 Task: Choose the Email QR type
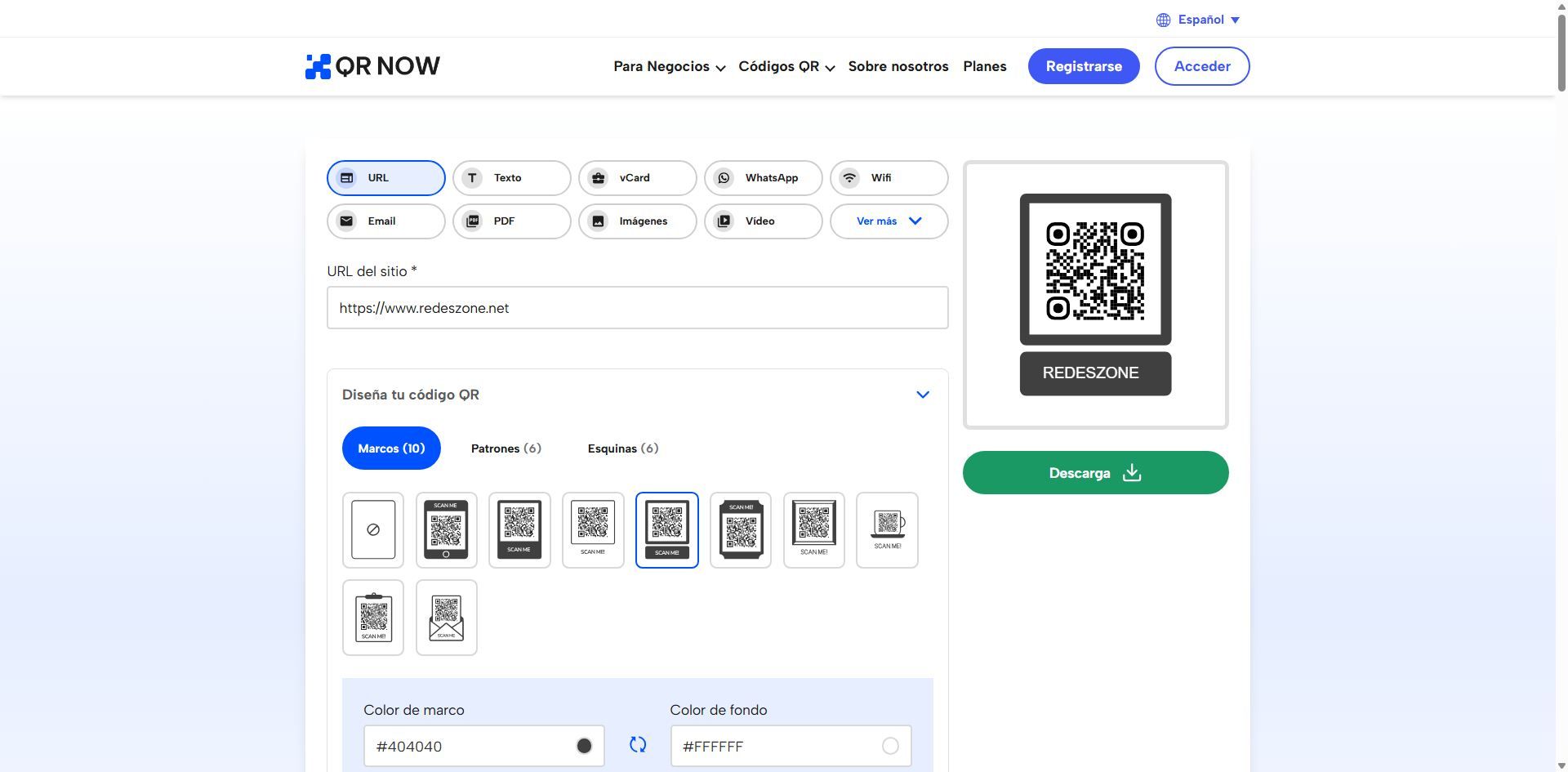click(385, 221)
